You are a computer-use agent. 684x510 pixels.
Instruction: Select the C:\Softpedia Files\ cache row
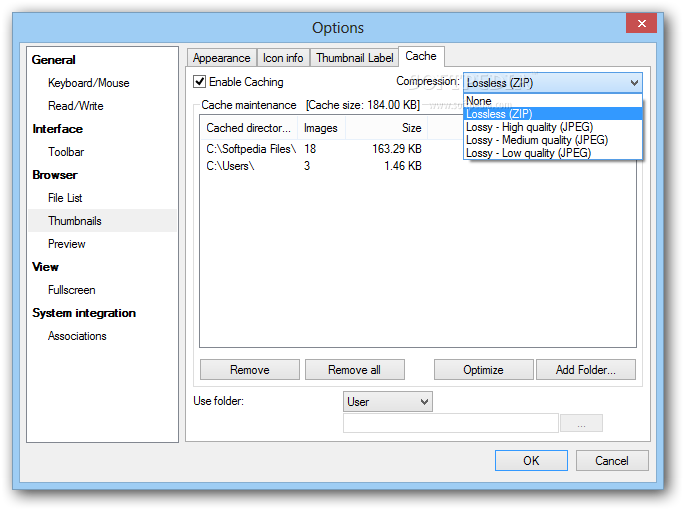point(314,149)
